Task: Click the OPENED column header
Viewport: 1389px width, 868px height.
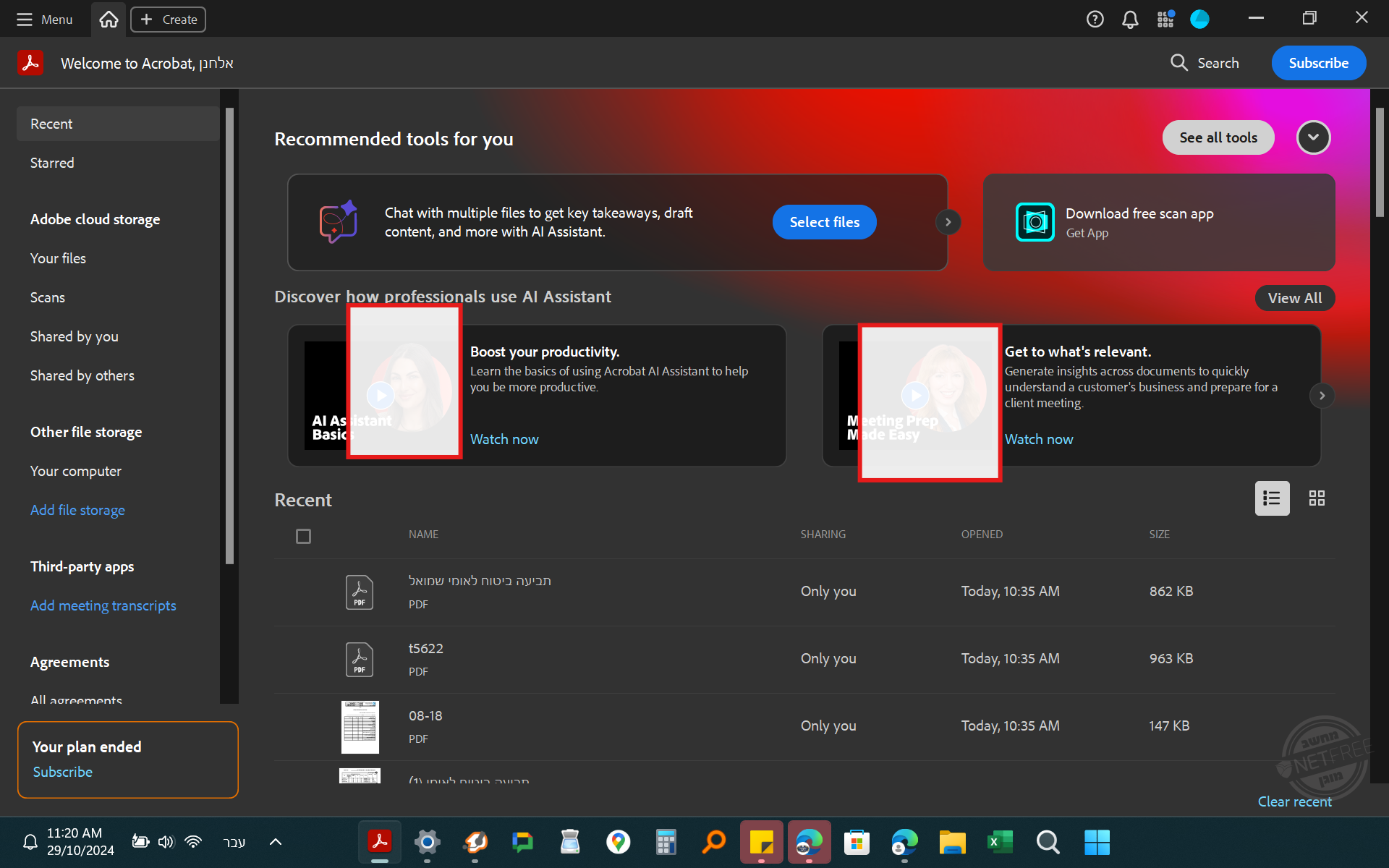Action: pos(982,535)
